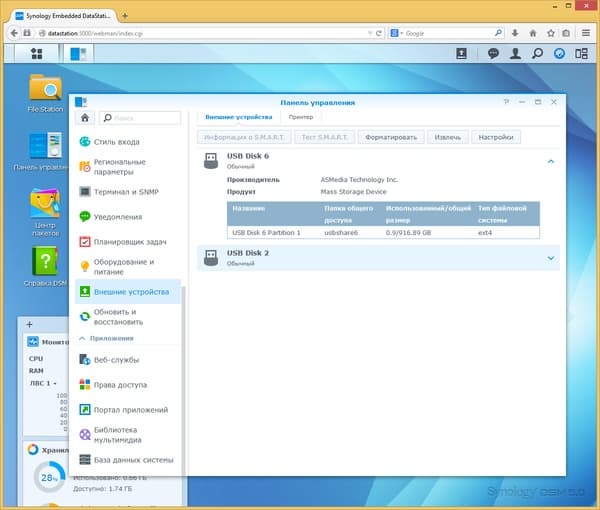Open DSM notifications speech bubble icon

(493, 54)
